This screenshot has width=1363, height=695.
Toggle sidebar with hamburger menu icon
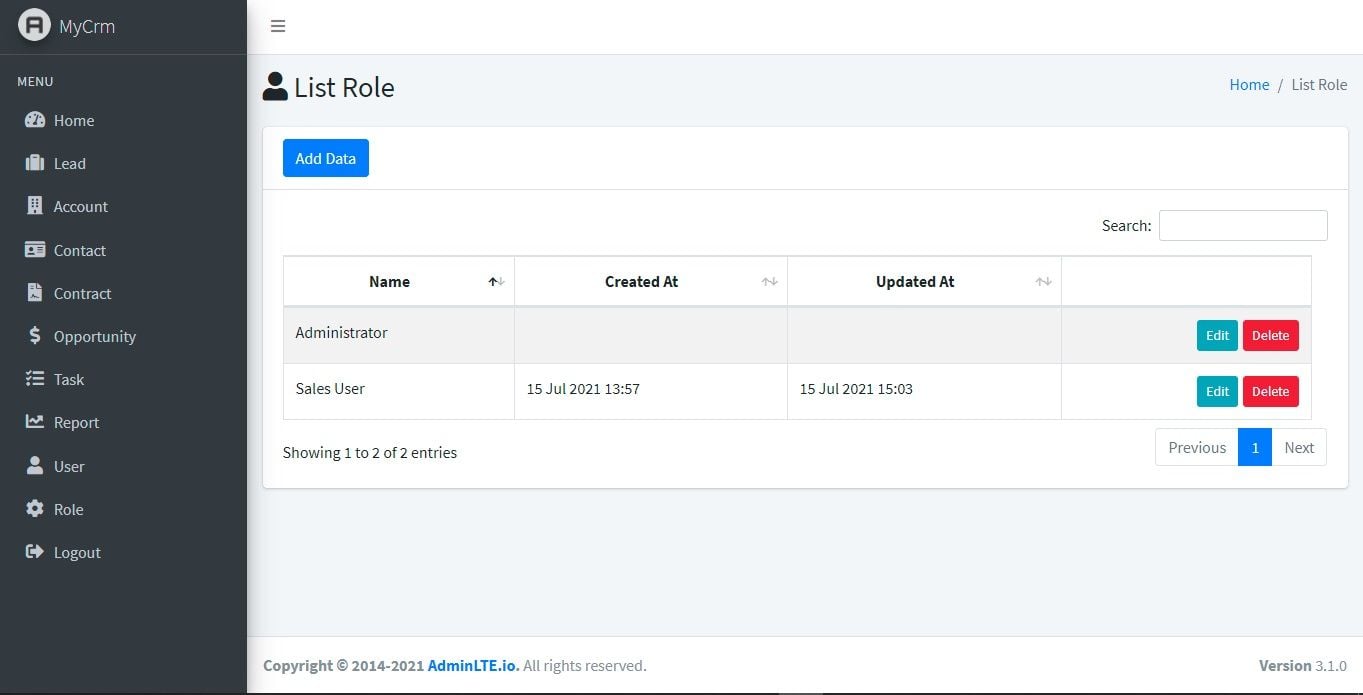pos(278,26)
